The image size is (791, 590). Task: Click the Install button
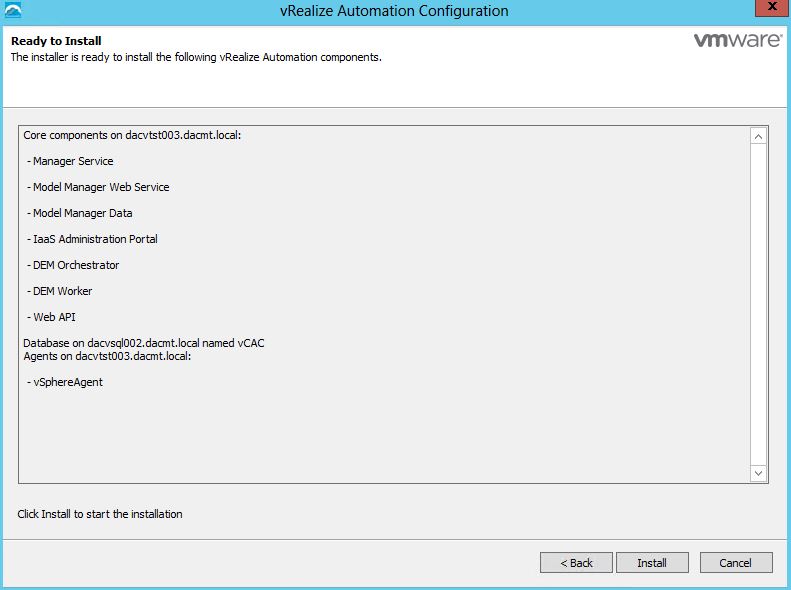(x=652, y=563)
